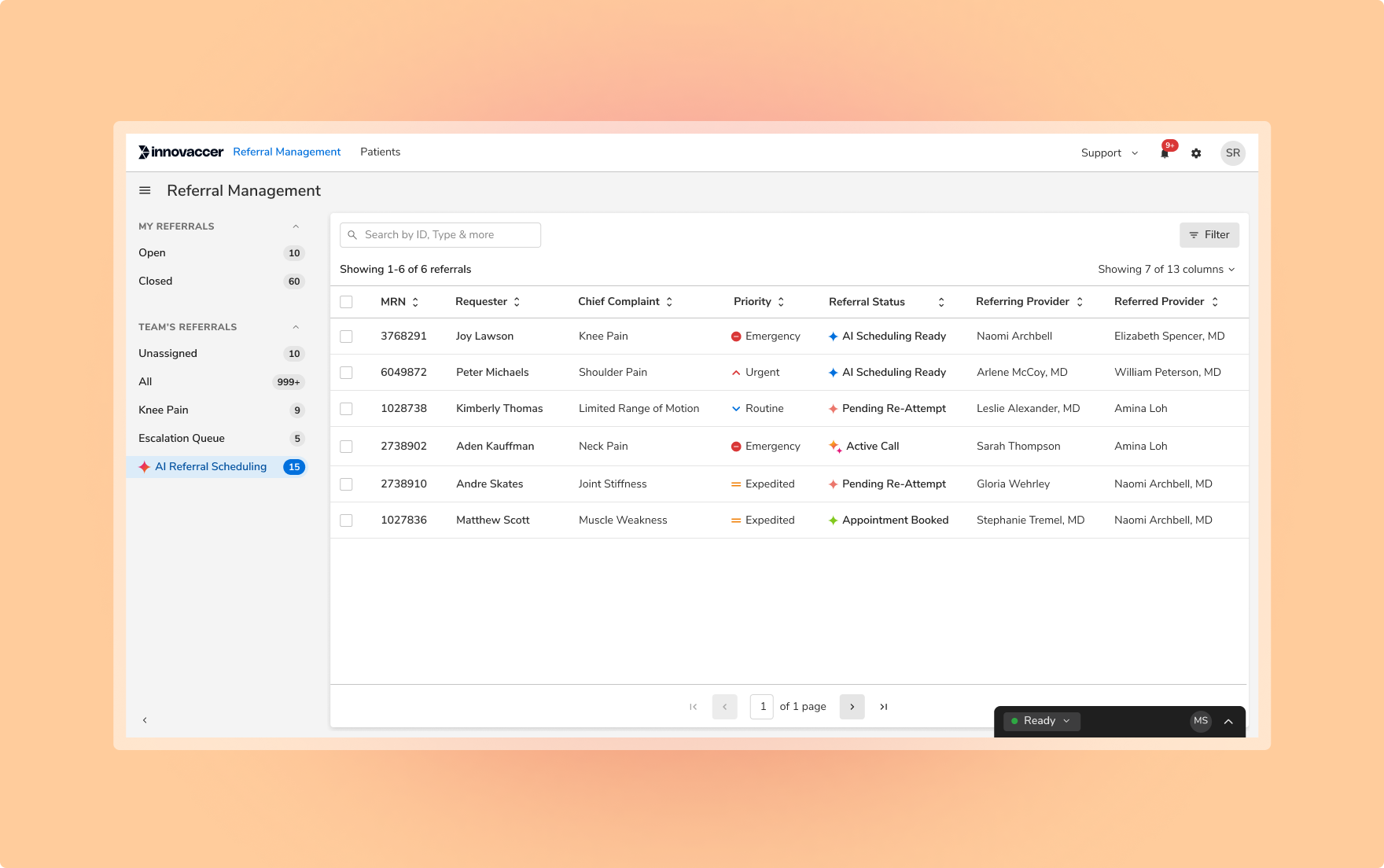This screenshot has height=868, width=1384.
Task: Open the Closed referrals list
Action: [x=220, y=281]
